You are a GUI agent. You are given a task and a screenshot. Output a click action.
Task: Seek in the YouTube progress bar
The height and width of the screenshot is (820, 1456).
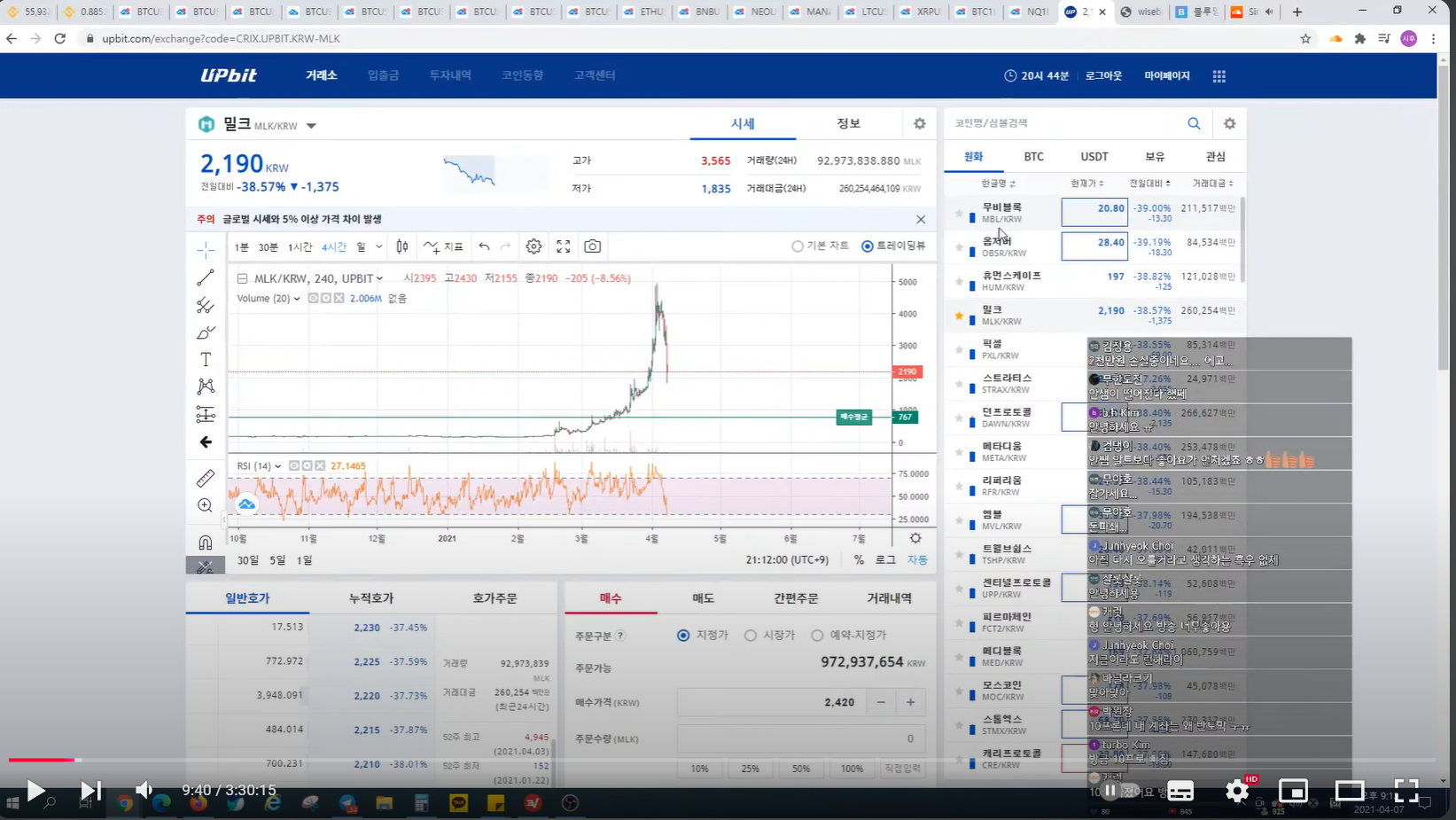coord(721,760)
